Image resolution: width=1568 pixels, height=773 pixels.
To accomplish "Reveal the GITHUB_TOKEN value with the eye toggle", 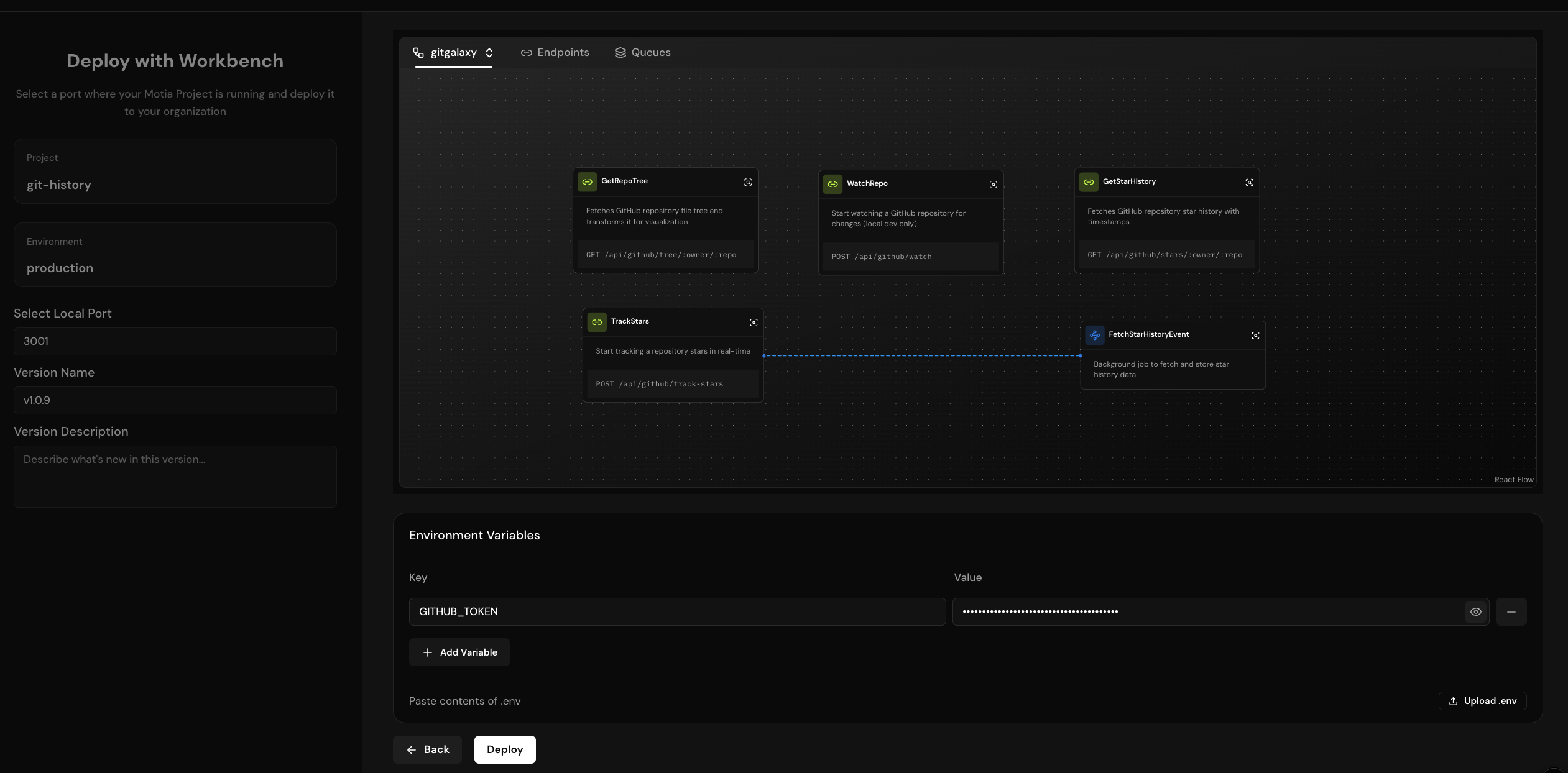I will point(1476,611).
